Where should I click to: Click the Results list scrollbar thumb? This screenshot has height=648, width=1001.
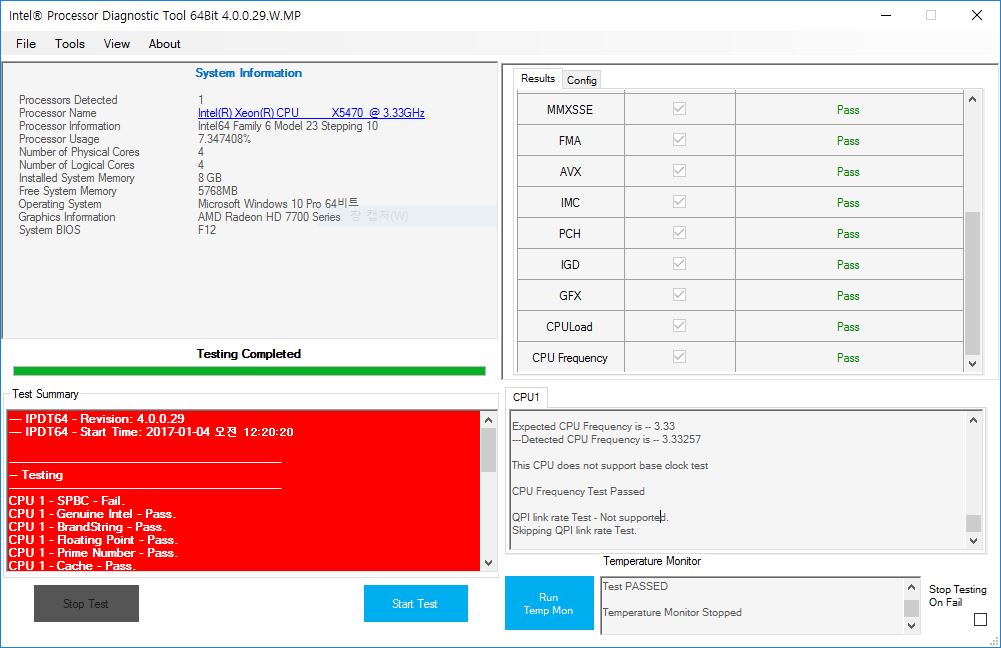click(x=972, y=283)
